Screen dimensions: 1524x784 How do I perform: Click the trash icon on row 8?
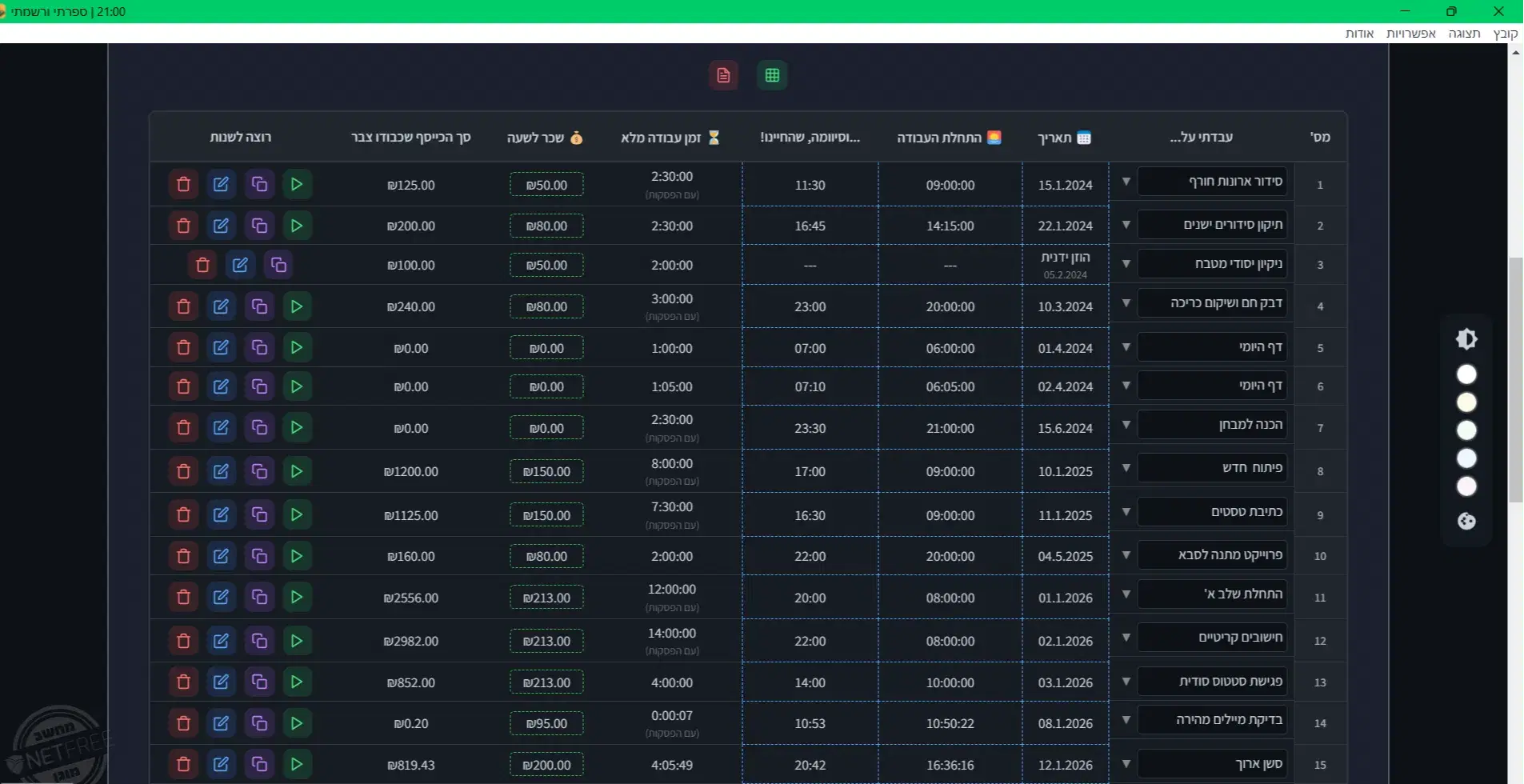[183, 471]
